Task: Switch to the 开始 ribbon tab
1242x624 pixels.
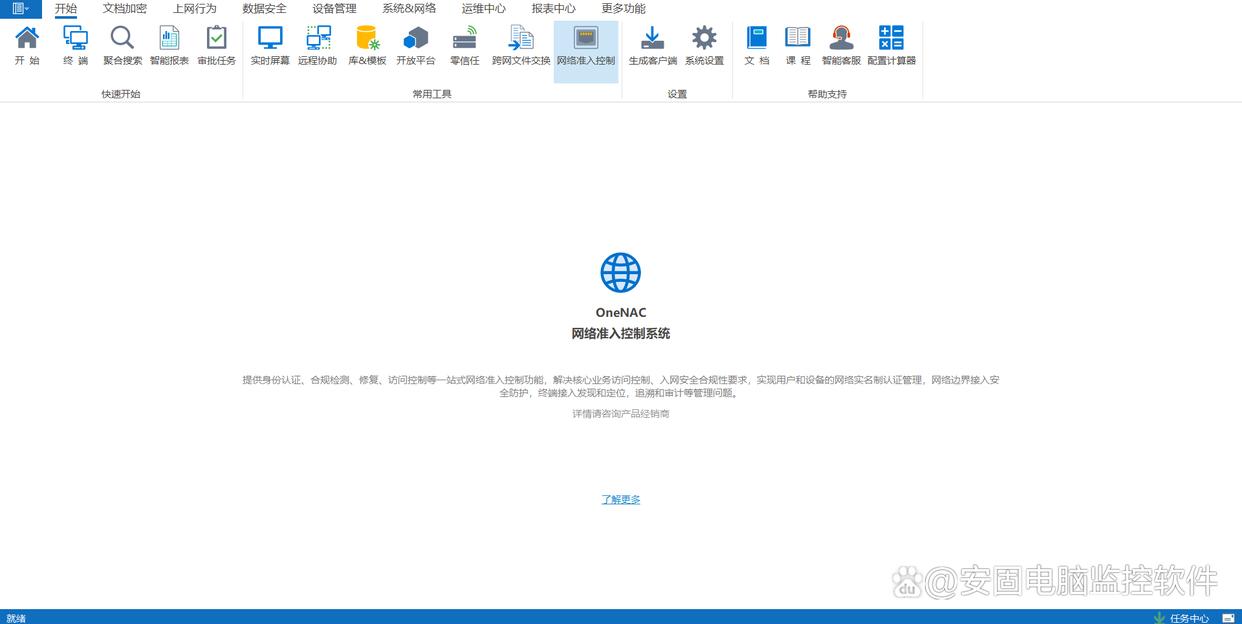Action: tap(66, 9)
